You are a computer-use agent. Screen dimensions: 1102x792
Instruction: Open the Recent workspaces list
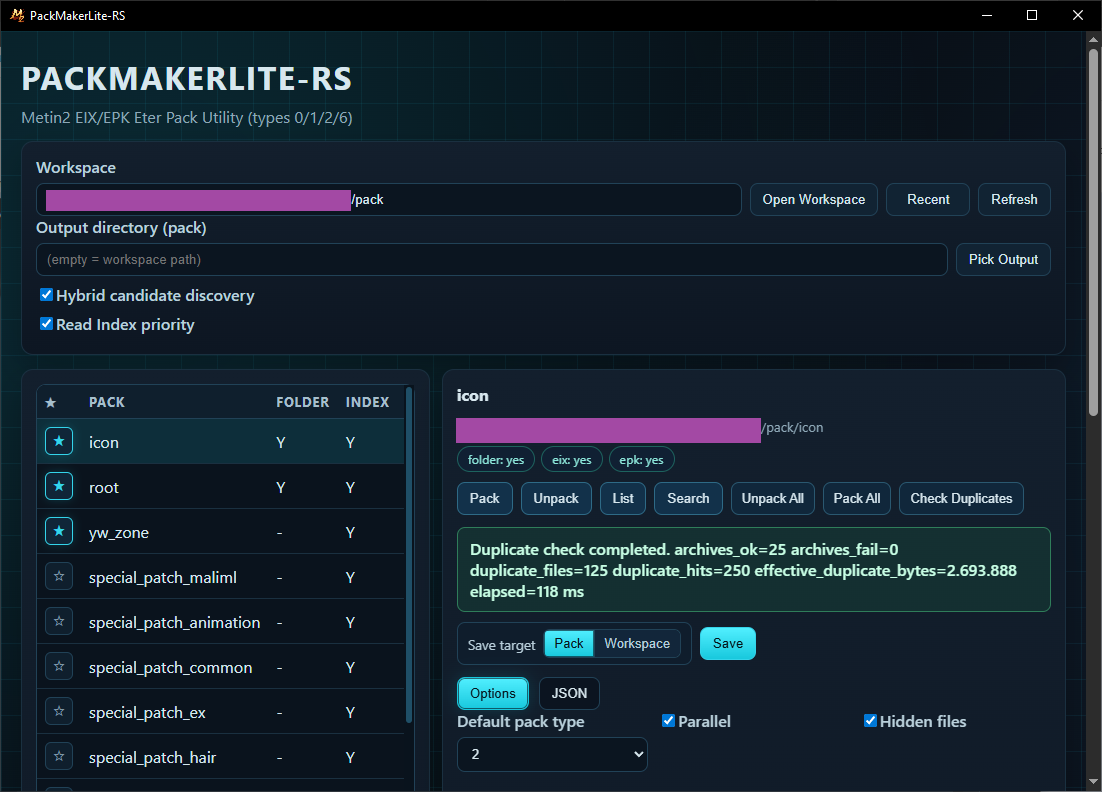928,200
